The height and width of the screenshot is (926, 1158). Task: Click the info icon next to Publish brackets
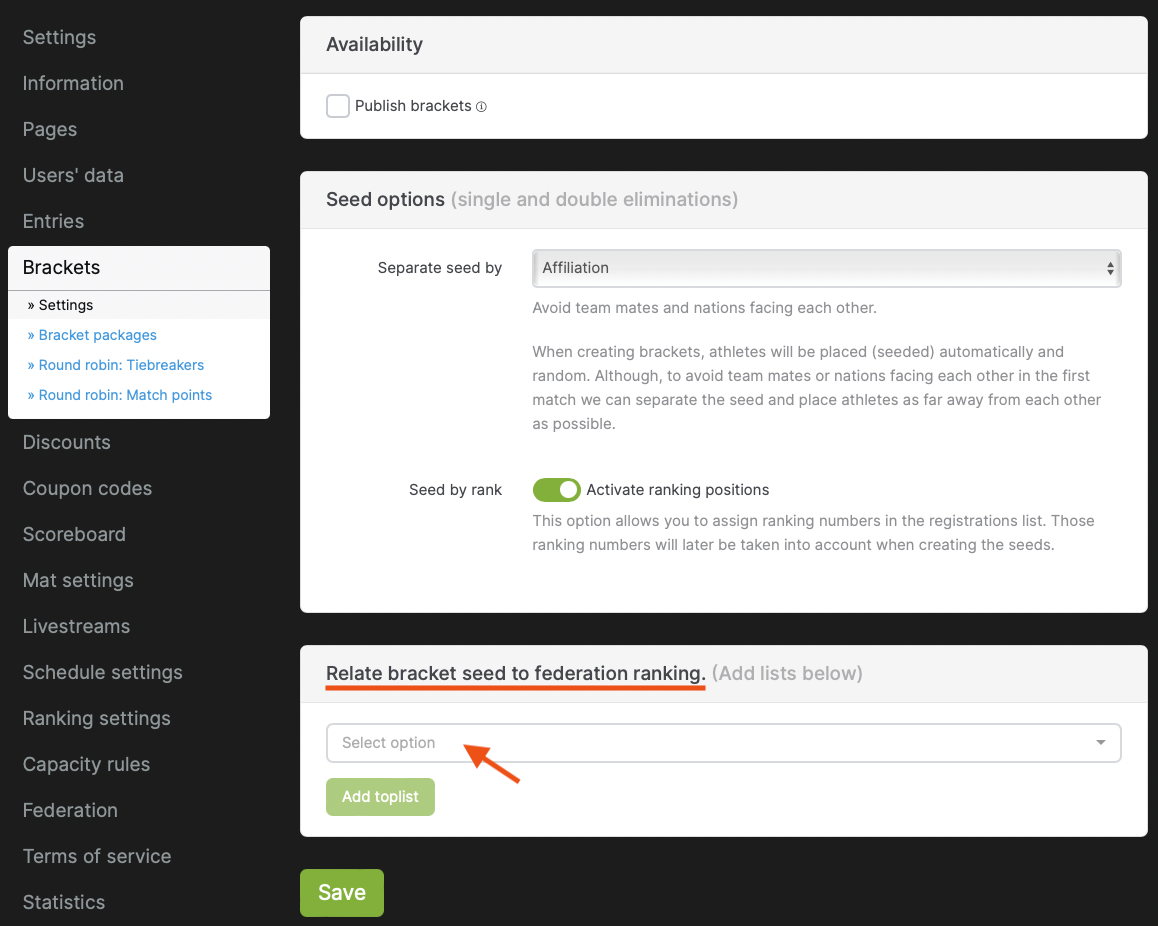(x=481, y=106)
